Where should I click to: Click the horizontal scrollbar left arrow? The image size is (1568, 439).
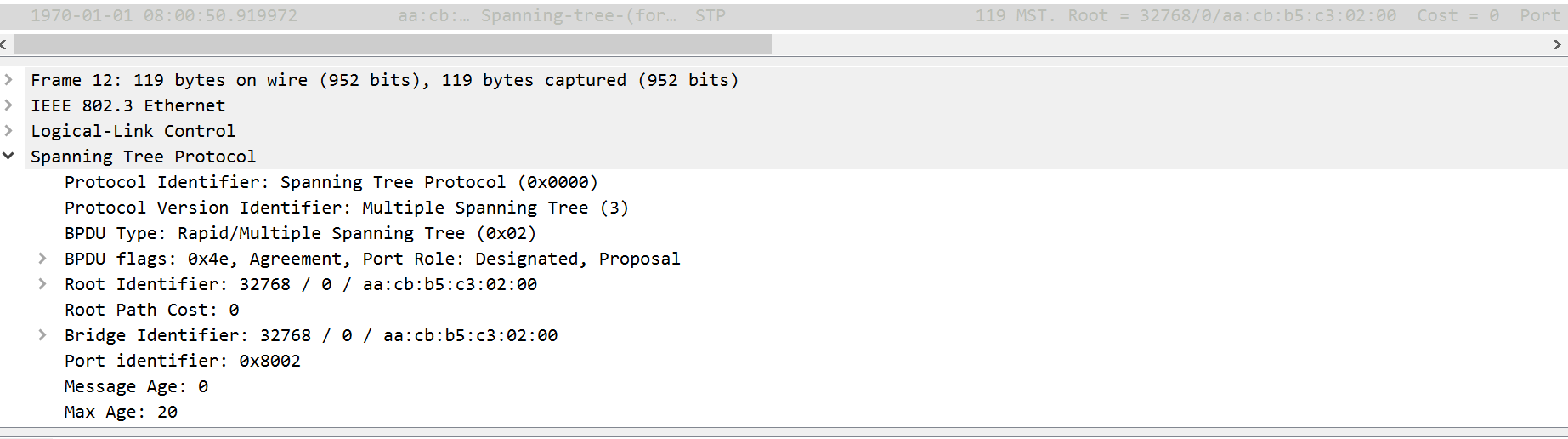point(4,44)
